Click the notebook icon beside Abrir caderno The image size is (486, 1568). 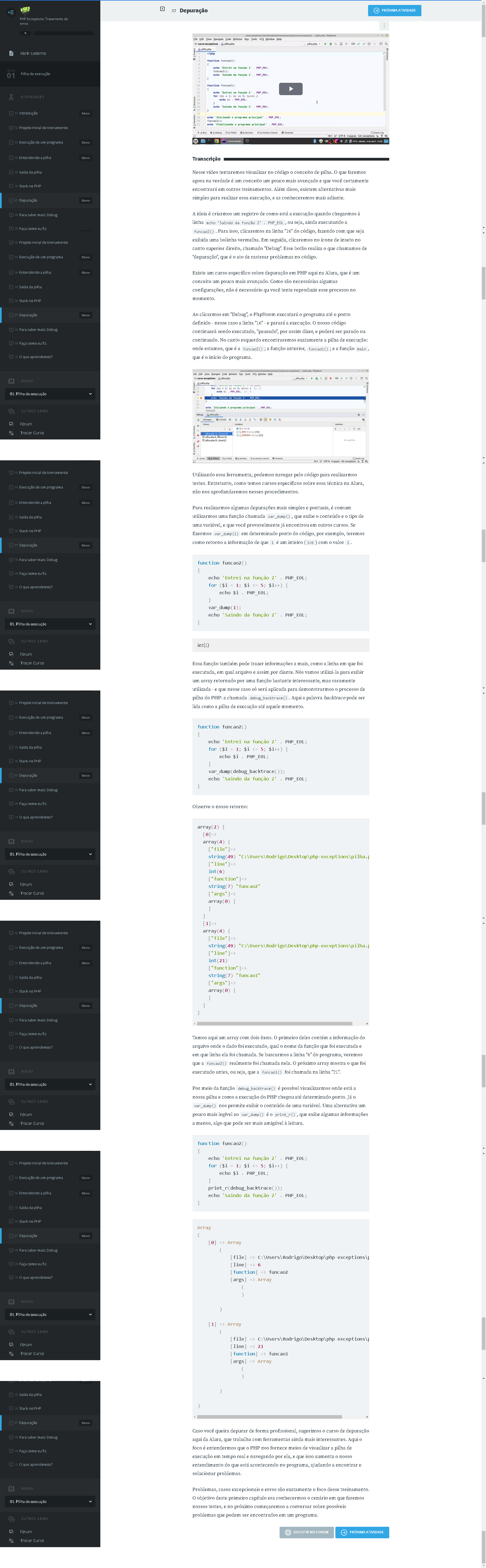11,54
